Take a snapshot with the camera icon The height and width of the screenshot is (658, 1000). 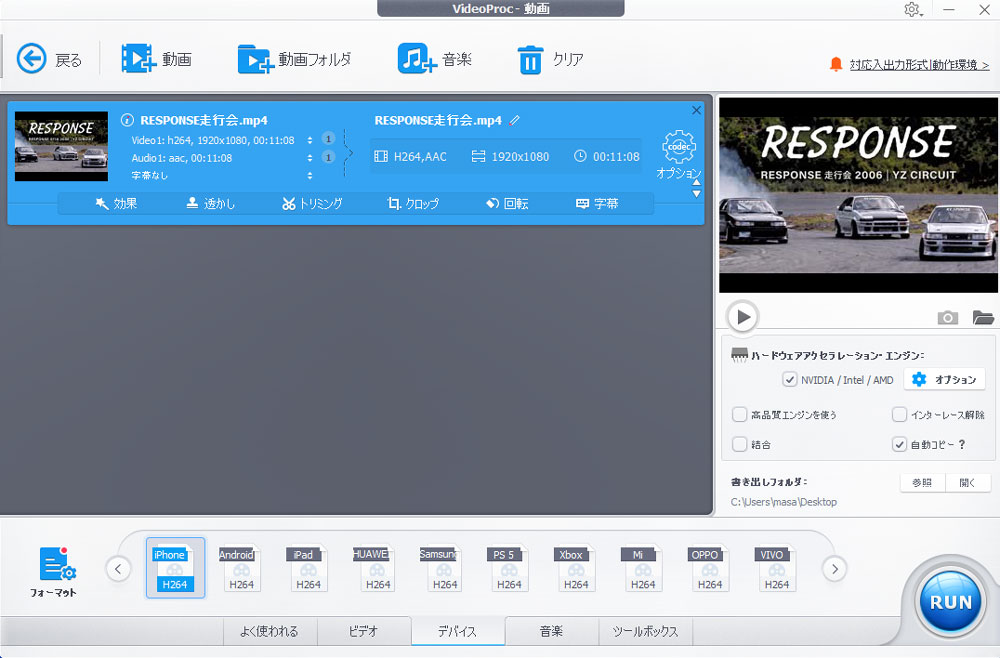coord(948,317)
